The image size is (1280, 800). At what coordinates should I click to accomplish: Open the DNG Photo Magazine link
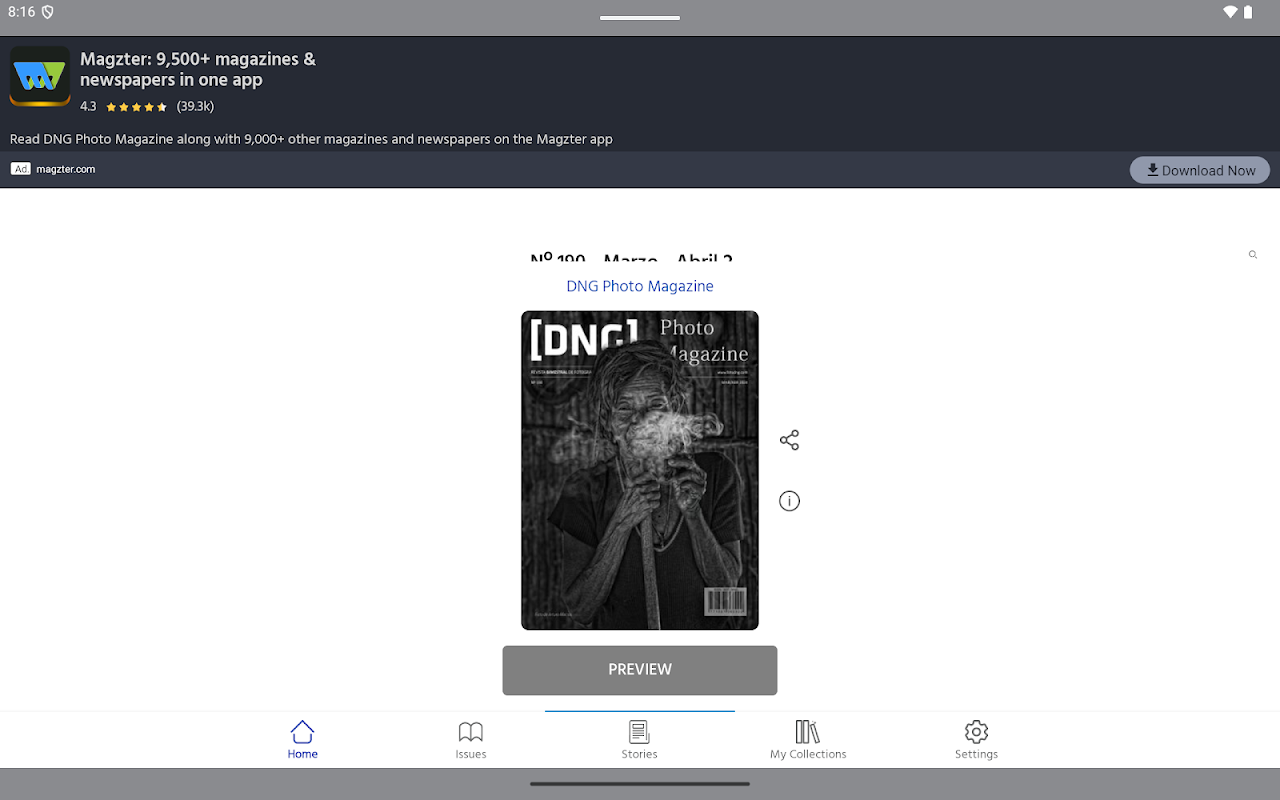tap(640, 286)
